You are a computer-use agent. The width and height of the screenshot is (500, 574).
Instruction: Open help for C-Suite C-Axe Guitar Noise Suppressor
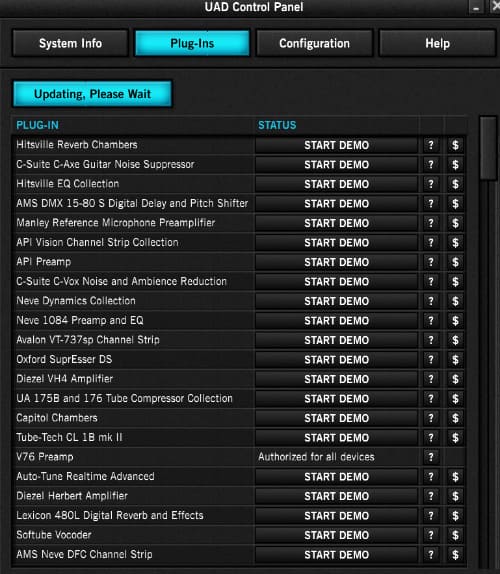point(431,165)
